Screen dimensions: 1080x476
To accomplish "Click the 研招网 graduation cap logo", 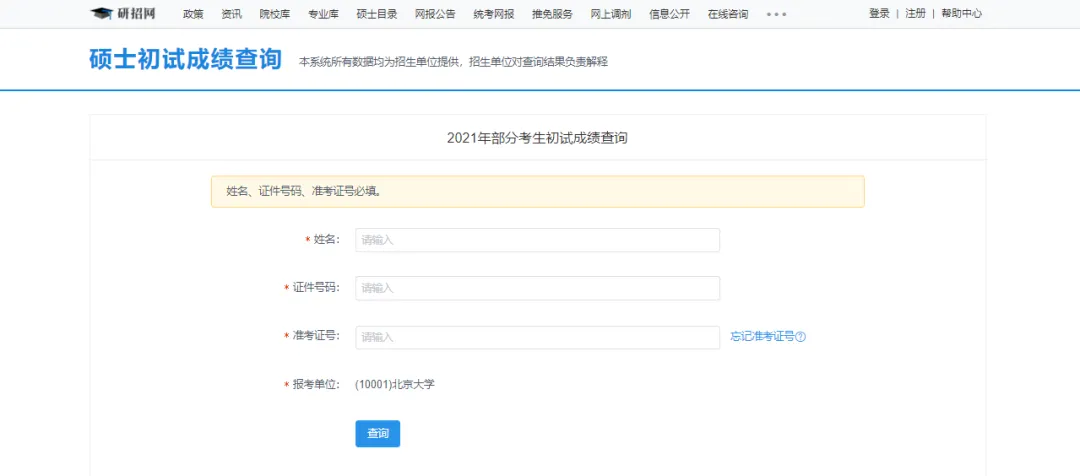I will [x=123, y=14].
